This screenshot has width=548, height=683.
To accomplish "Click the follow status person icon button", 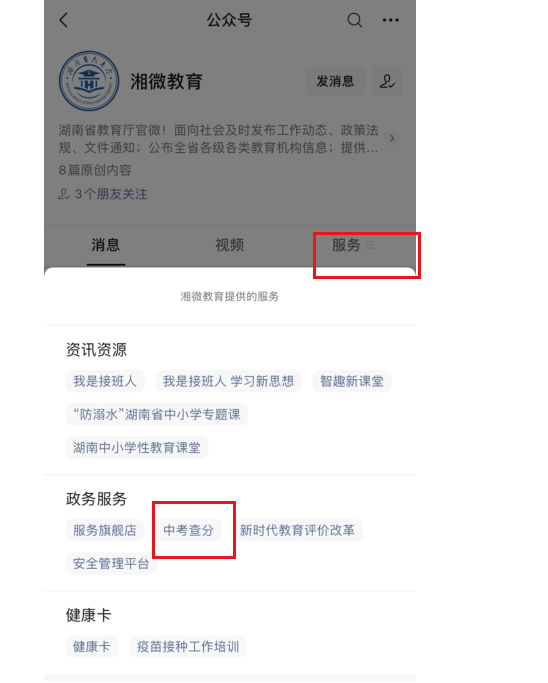I will point(387,81).
